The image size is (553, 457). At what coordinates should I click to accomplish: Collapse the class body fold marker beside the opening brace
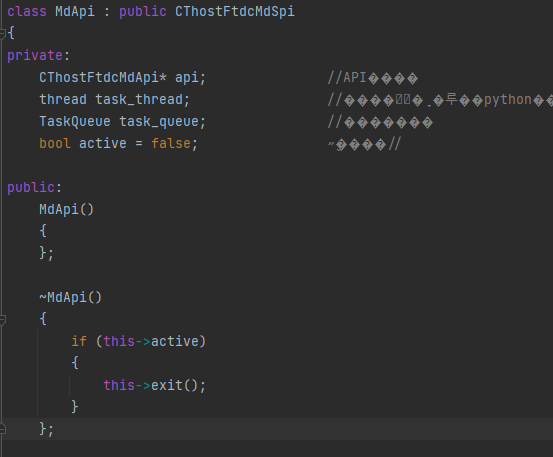(2, 34)
